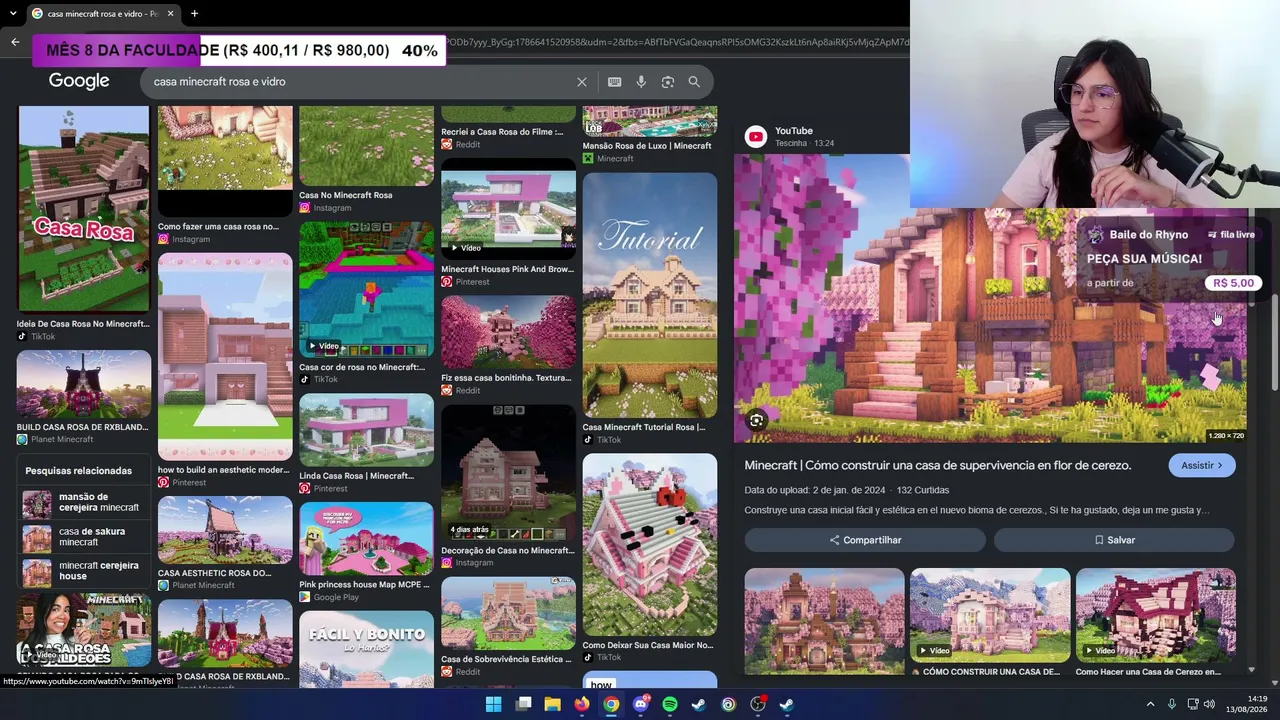Open a new browser tab
1280x720 pixels.
pos(194,14)
